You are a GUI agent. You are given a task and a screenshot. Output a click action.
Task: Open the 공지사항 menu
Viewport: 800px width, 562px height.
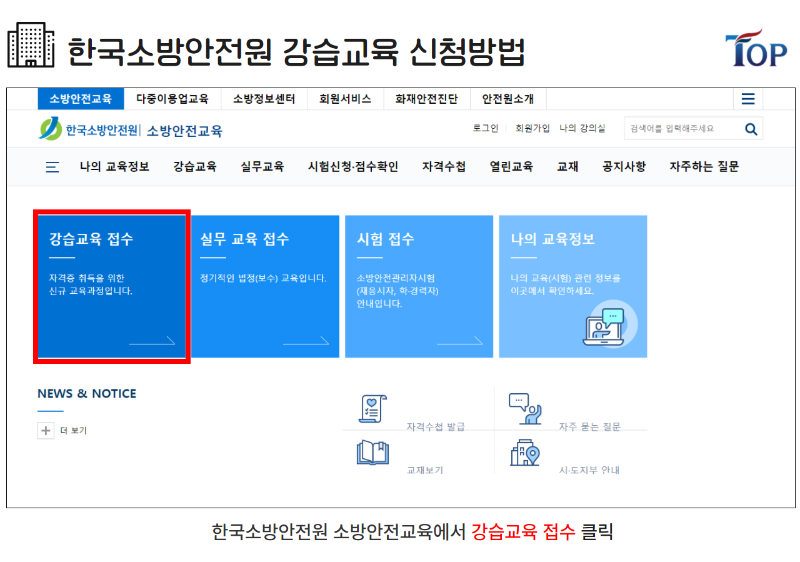click(x=624, y=167)
